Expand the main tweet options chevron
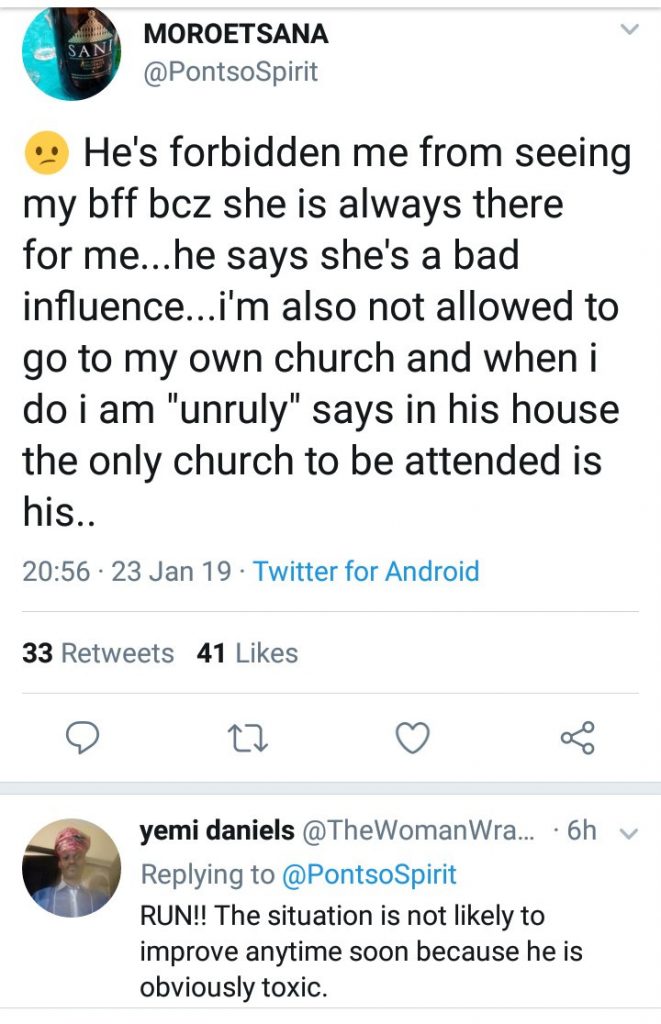 pos(628,31)
